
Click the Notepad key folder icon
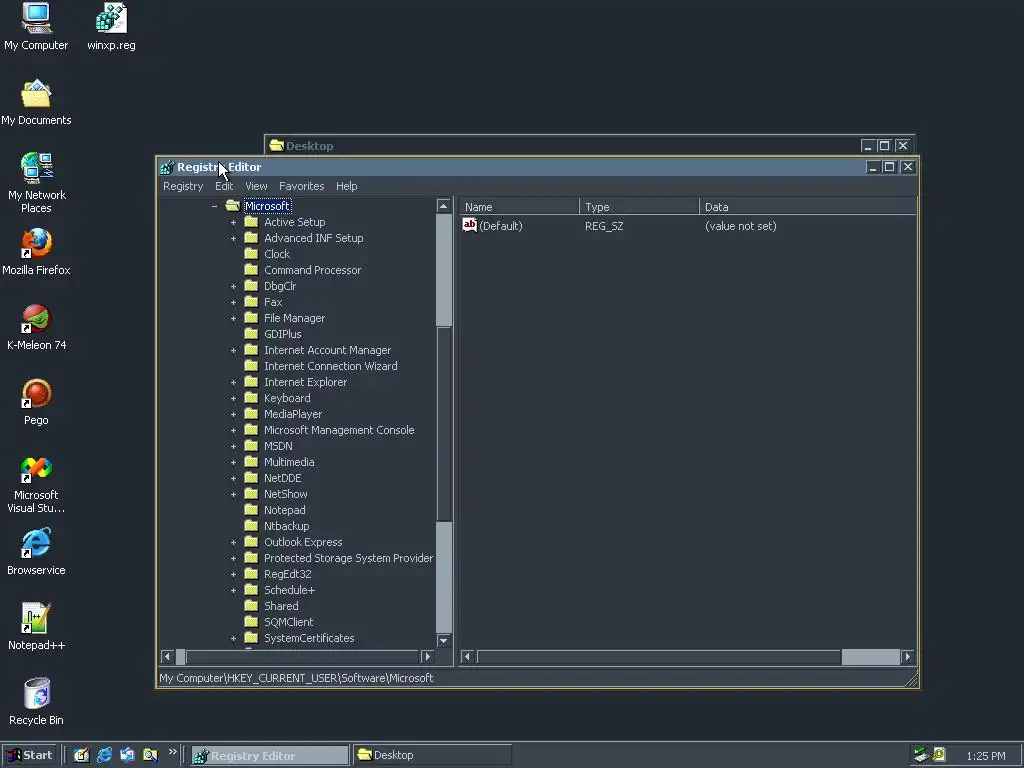click(251, 509)
